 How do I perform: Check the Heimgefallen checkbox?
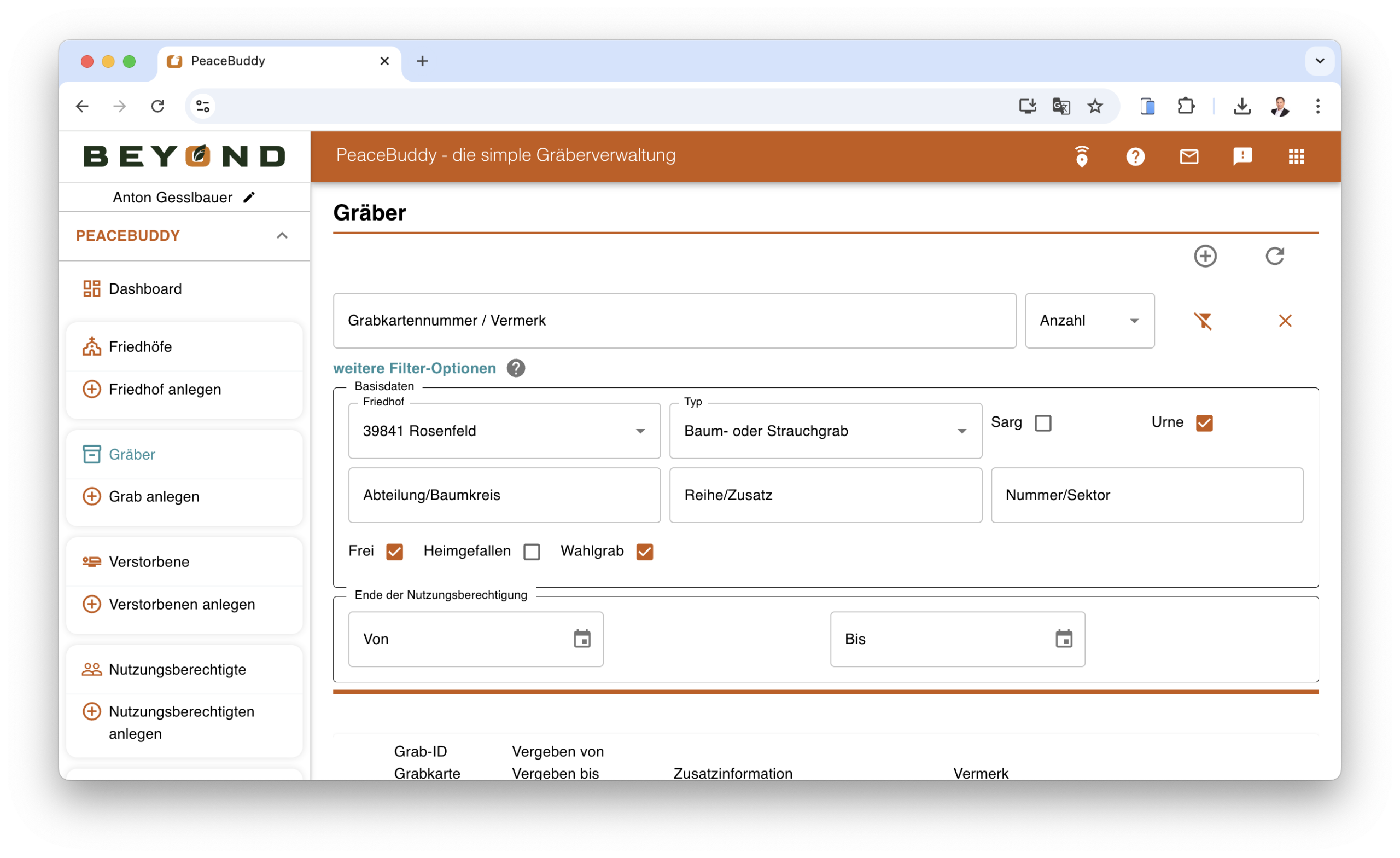click(531, 552)
